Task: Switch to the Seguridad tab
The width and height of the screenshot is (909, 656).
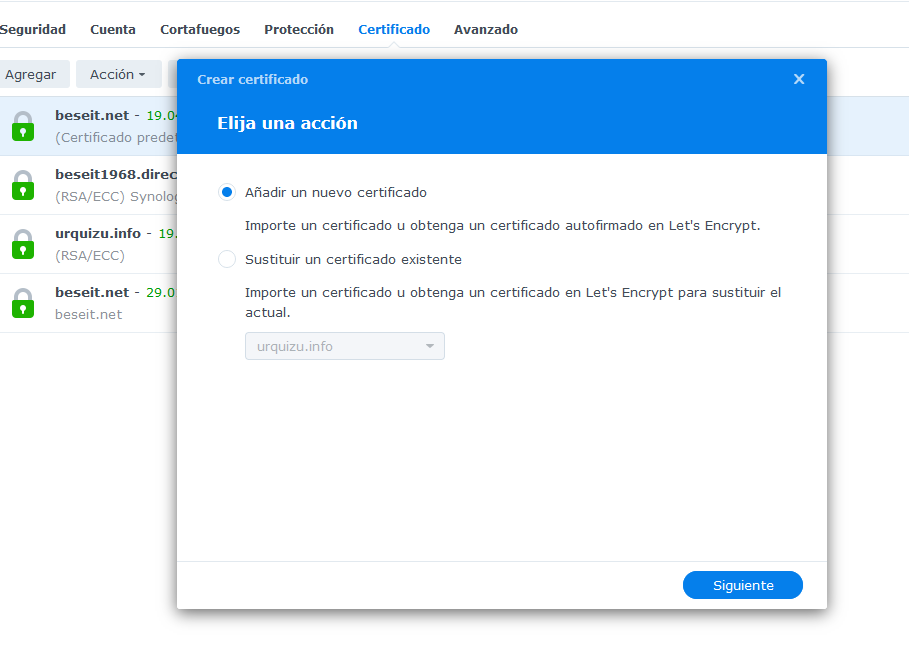Action: click(33, 30)
